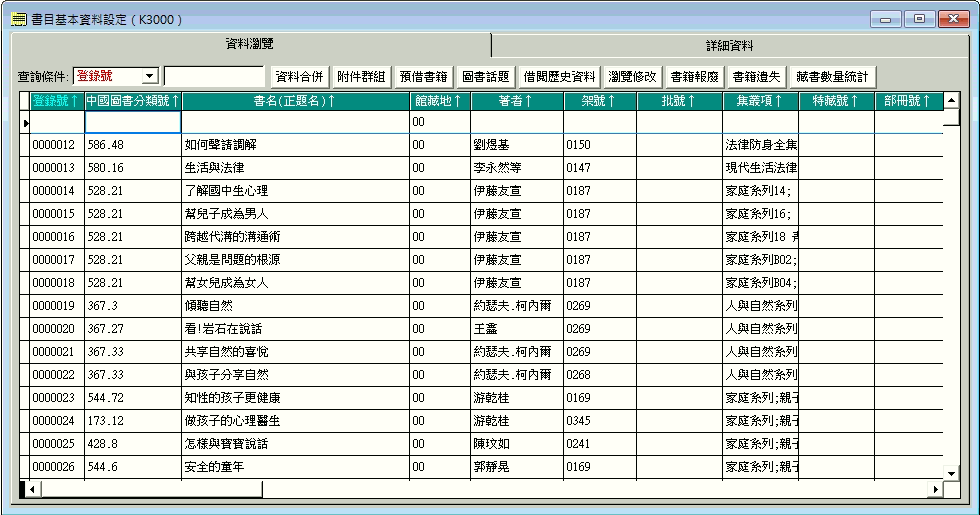Image resolution: width=980 pixels, height=515 pixels.
Task: Click the 資料合併 button
Action: tap(299, 77)
